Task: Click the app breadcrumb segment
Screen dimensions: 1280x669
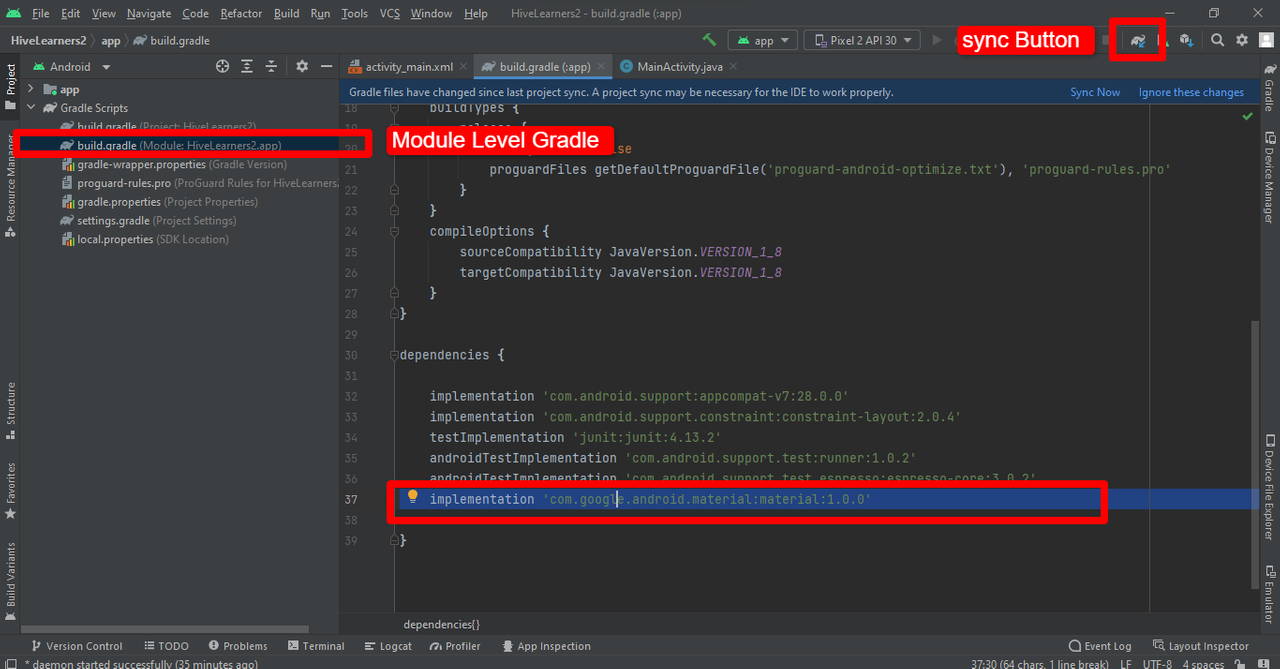Action: [111, 41]
